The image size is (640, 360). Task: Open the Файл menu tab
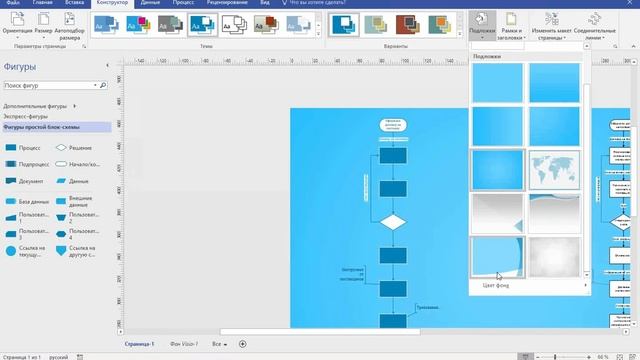[13, 2]
